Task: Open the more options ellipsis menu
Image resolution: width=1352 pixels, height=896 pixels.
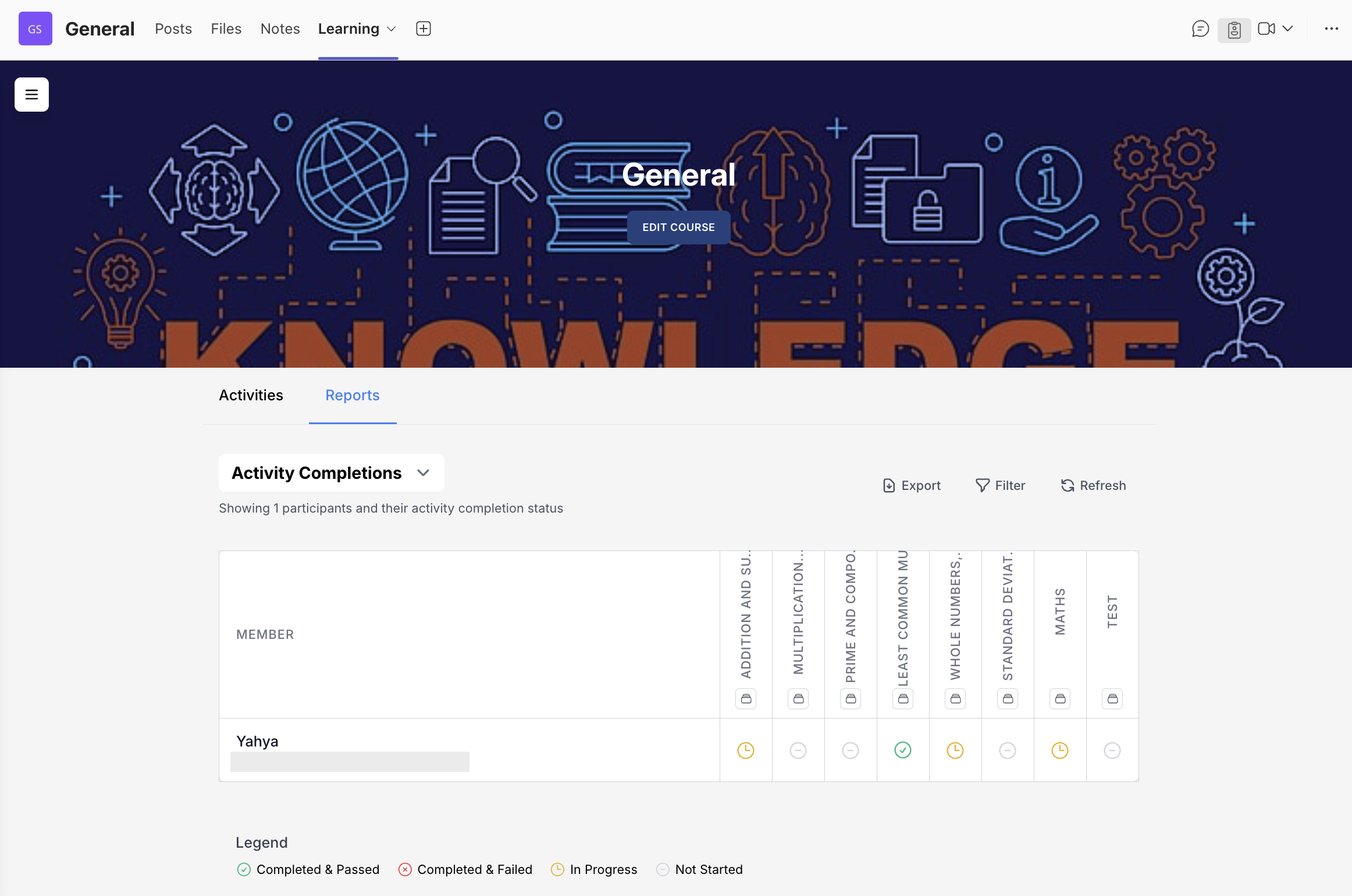Action: tap(1331, 29)
